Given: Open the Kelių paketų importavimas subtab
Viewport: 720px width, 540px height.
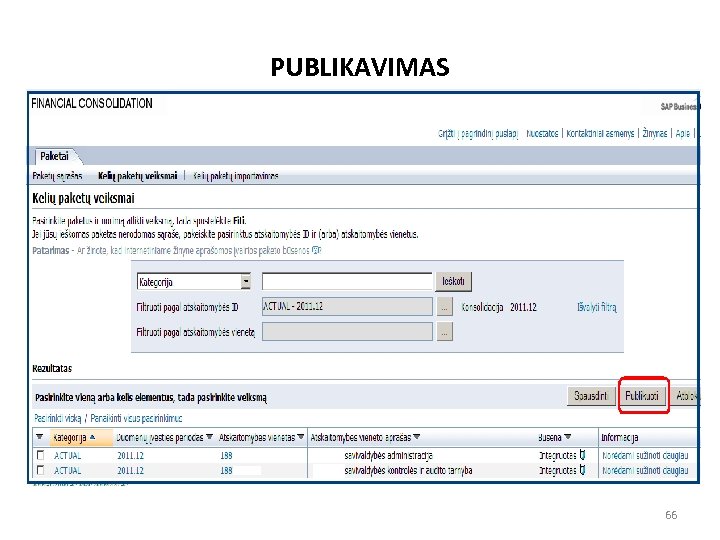Looking at the screenshot, I should (236, 176).
